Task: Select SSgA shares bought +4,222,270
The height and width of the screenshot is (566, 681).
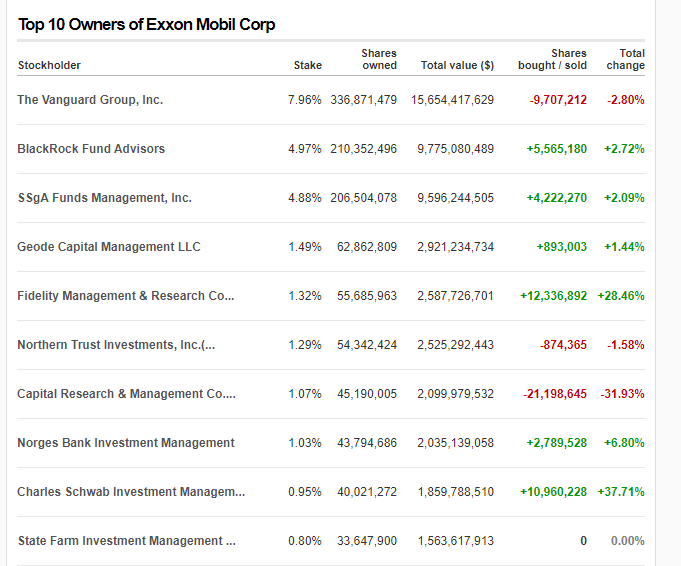Action: (557, 198)
